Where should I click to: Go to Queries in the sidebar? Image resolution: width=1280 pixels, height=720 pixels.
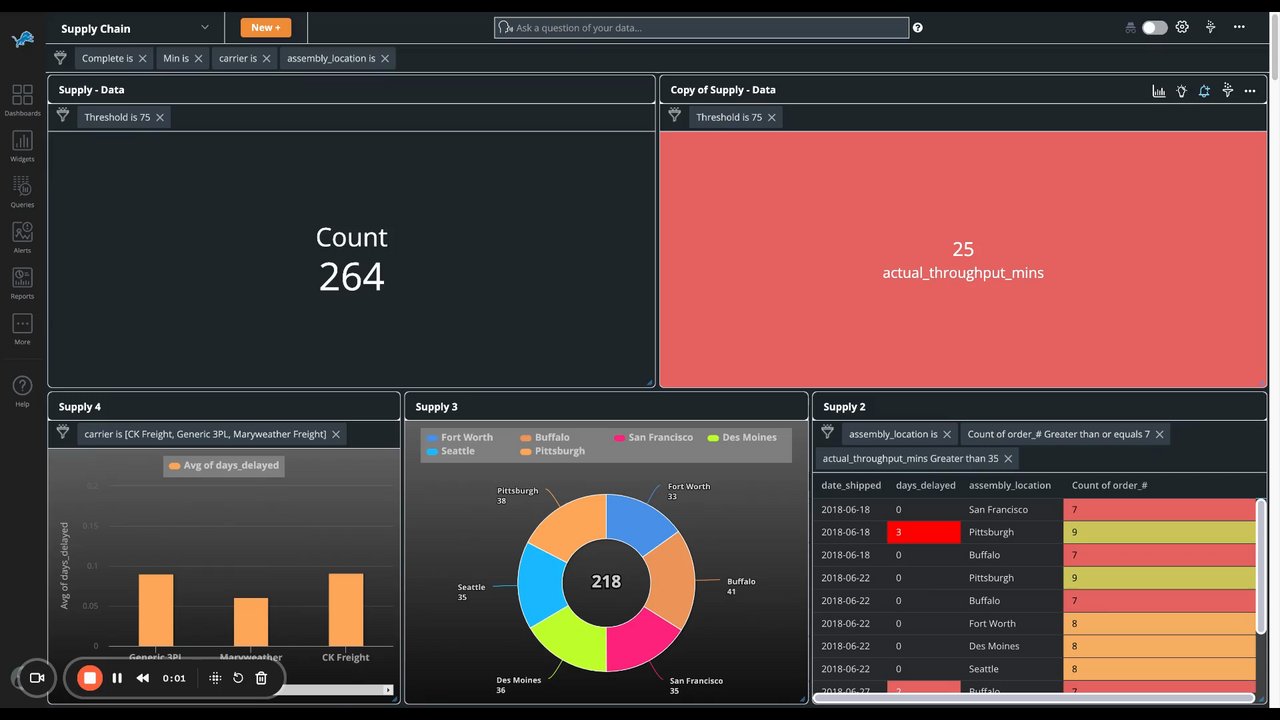(x=22, y=192)
